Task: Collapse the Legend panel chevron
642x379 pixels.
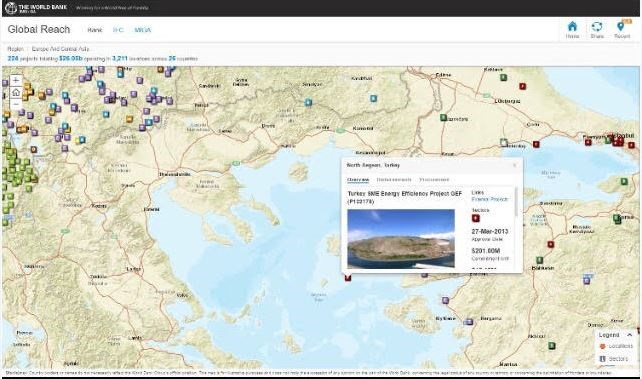Action: pos(630,335)
